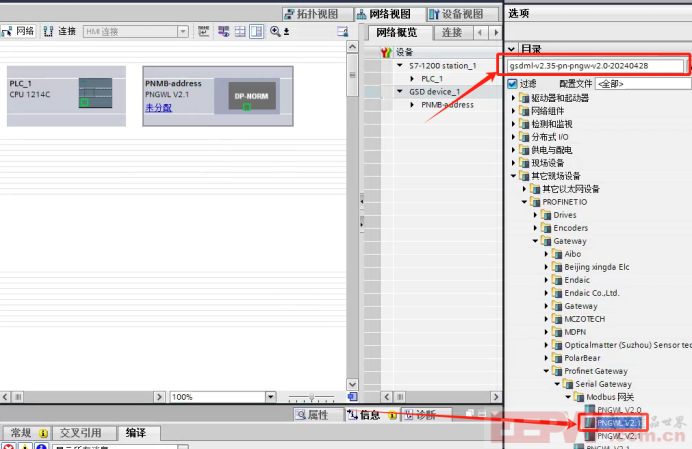Click the 网络 (Network) toolbar button
The width and height of the screenshot is (692, 449).
pyautogui.click(x=18, y=31)
